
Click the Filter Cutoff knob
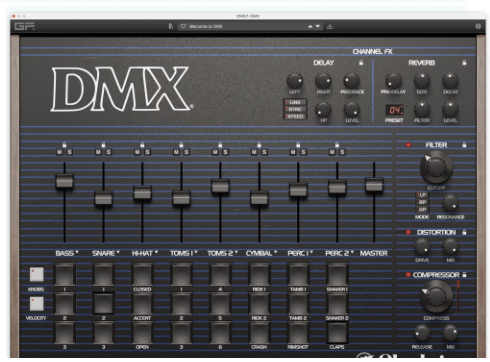pyautogui.click(x=436, y=167)
